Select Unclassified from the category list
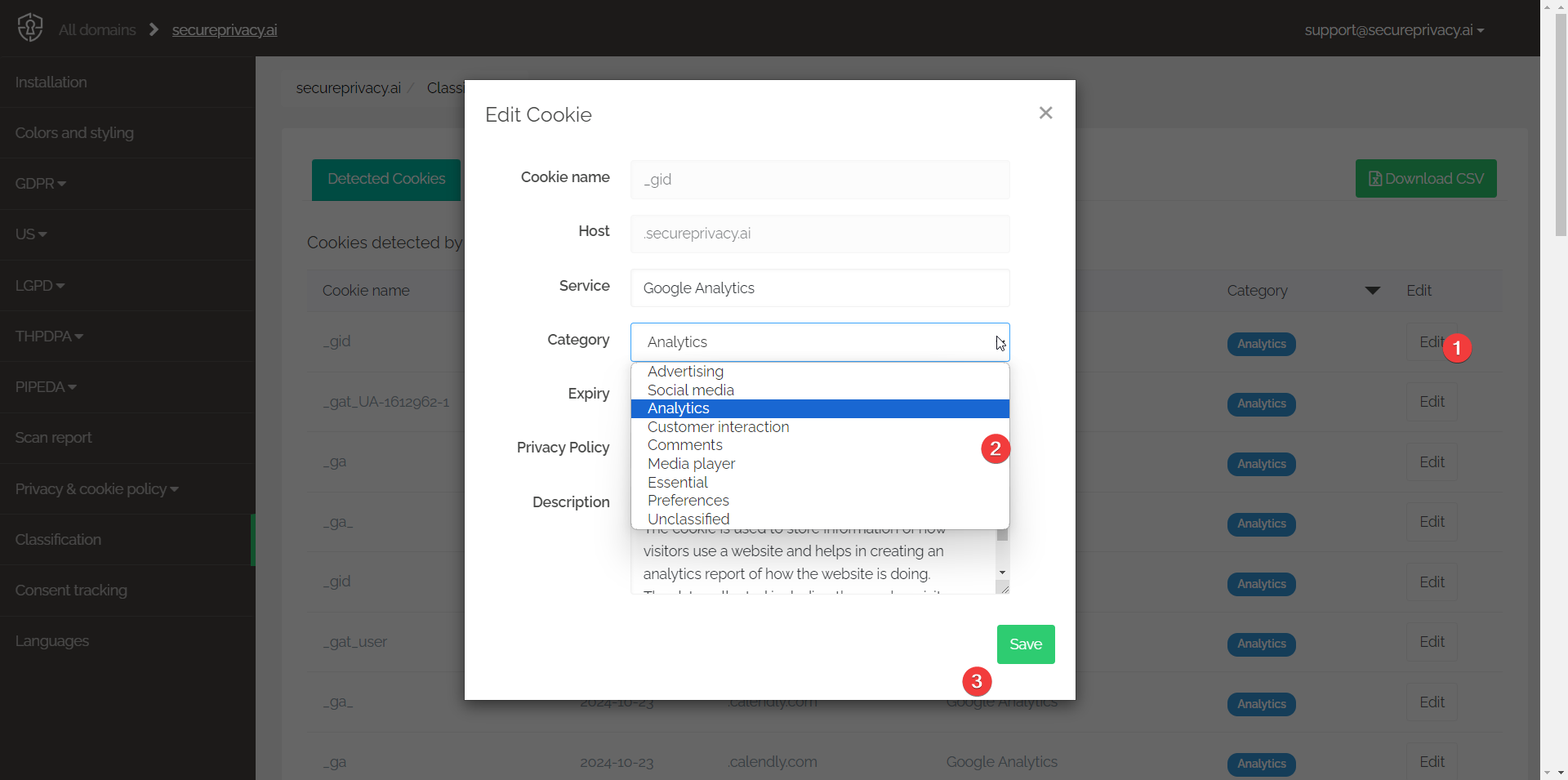The height and width of the screenshot is (780, 1568). click(x=688, y=519)
